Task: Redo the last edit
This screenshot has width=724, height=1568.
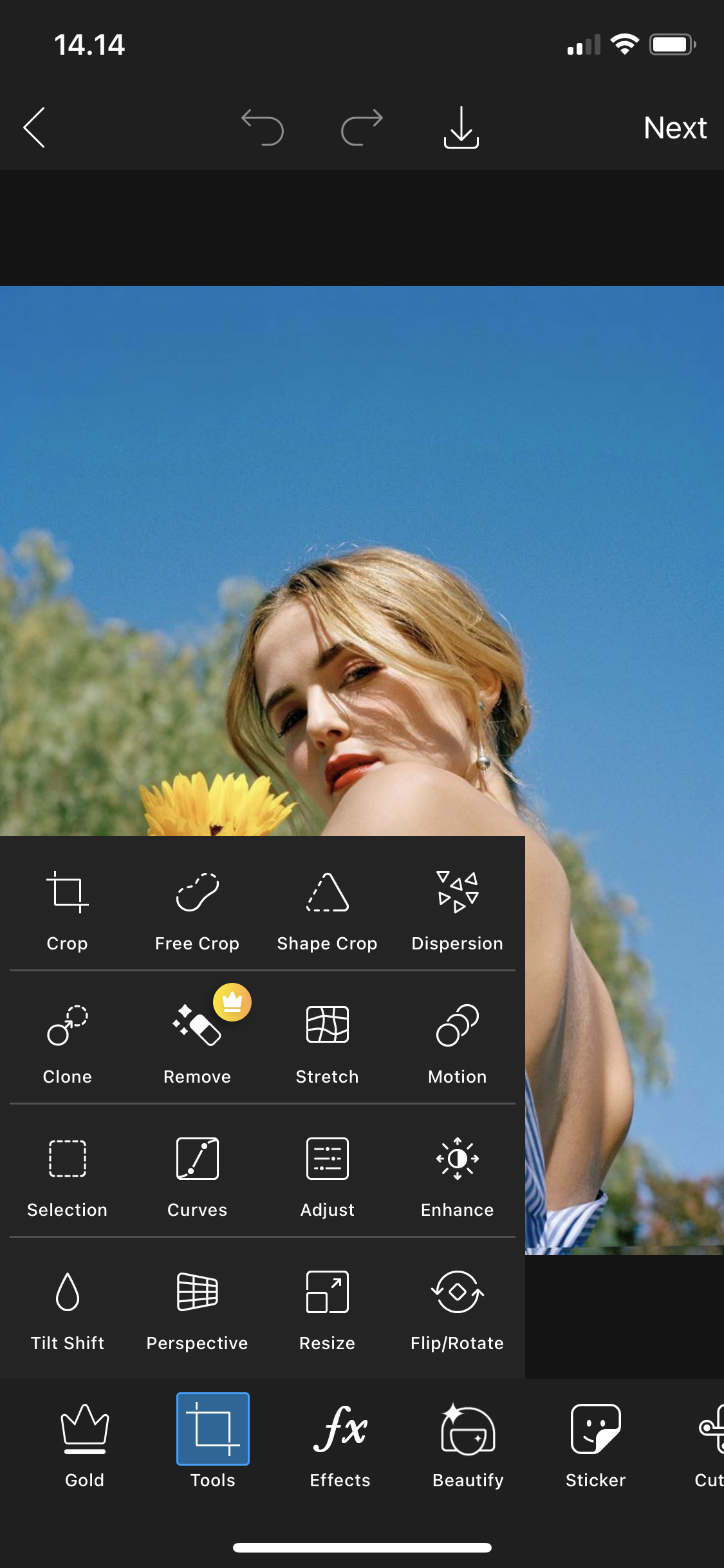Action: pyautogui.click(x=362, y=127)
